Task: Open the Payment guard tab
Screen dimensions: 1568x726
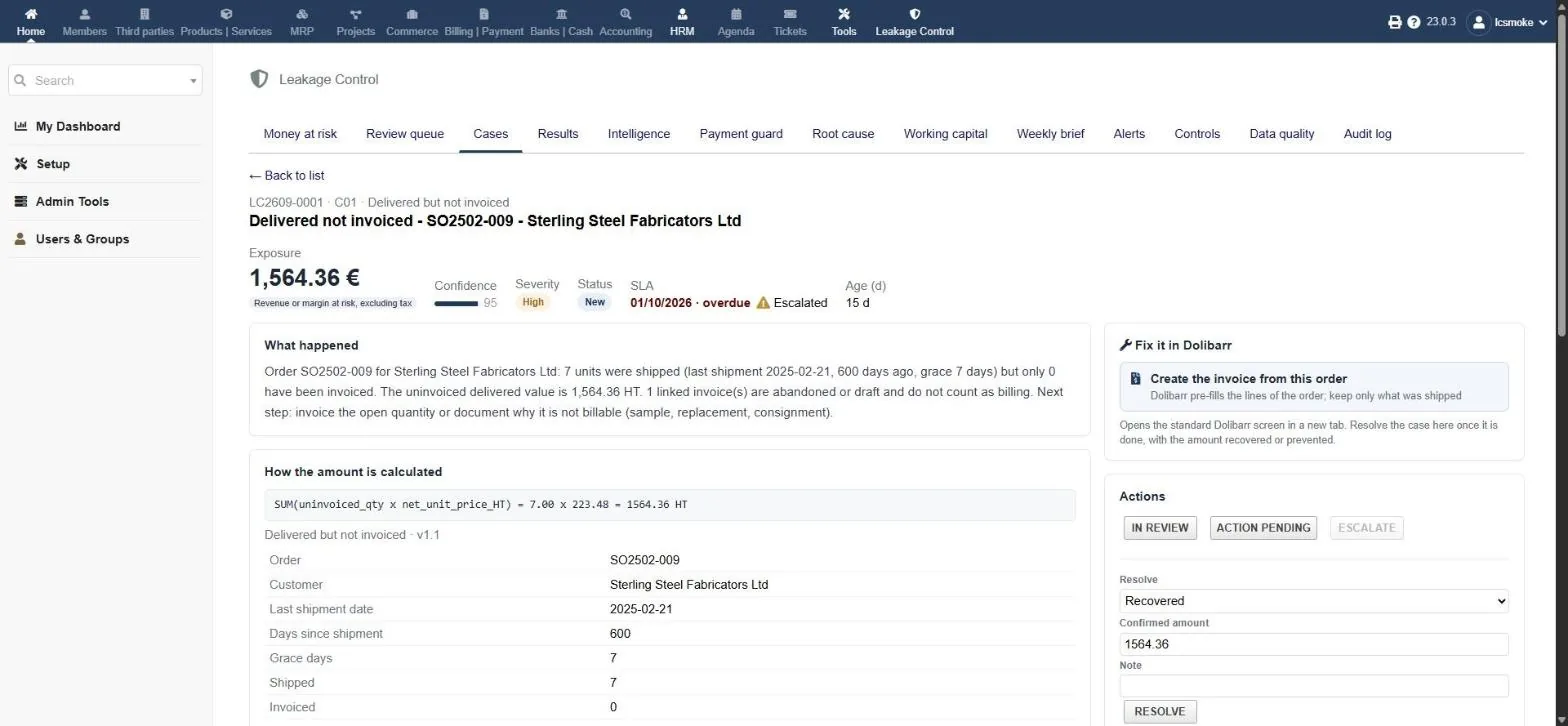Action: click(741, 133)
